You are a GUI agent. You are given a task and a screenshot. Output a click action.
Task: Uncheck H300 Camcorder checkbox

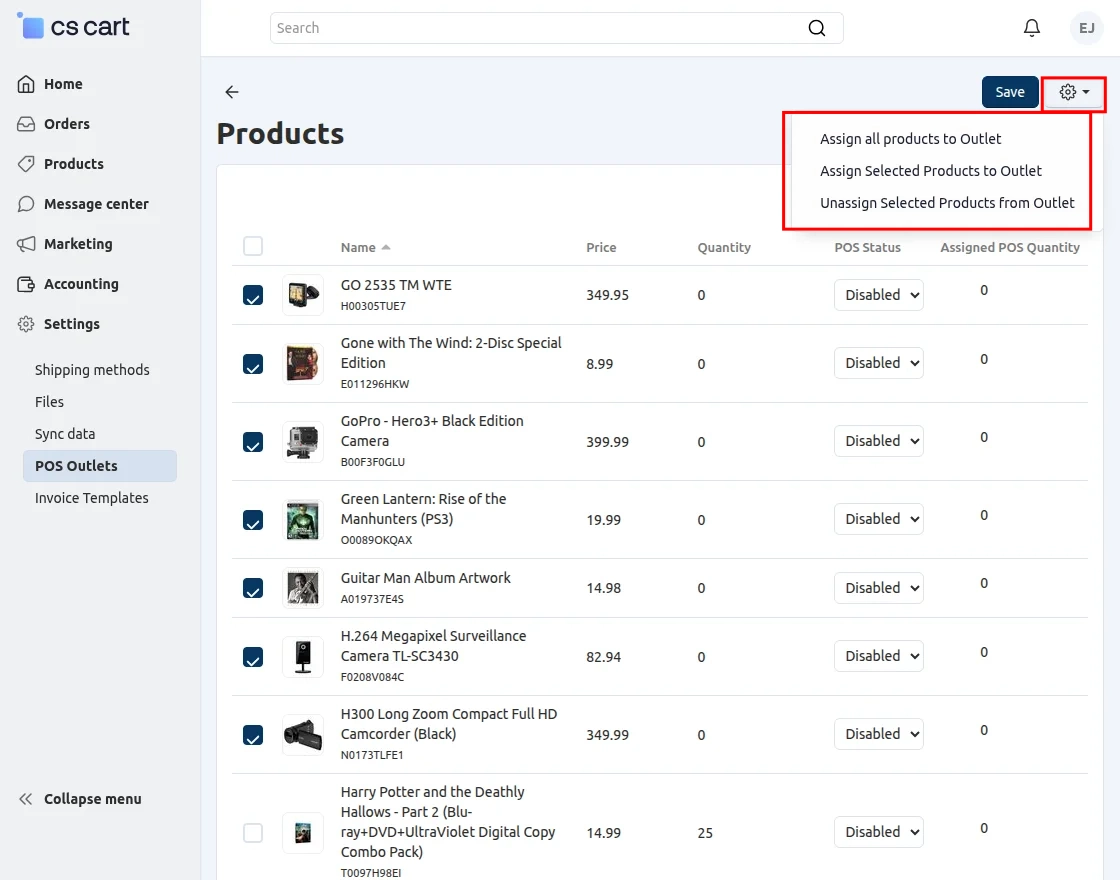[253, 735]
